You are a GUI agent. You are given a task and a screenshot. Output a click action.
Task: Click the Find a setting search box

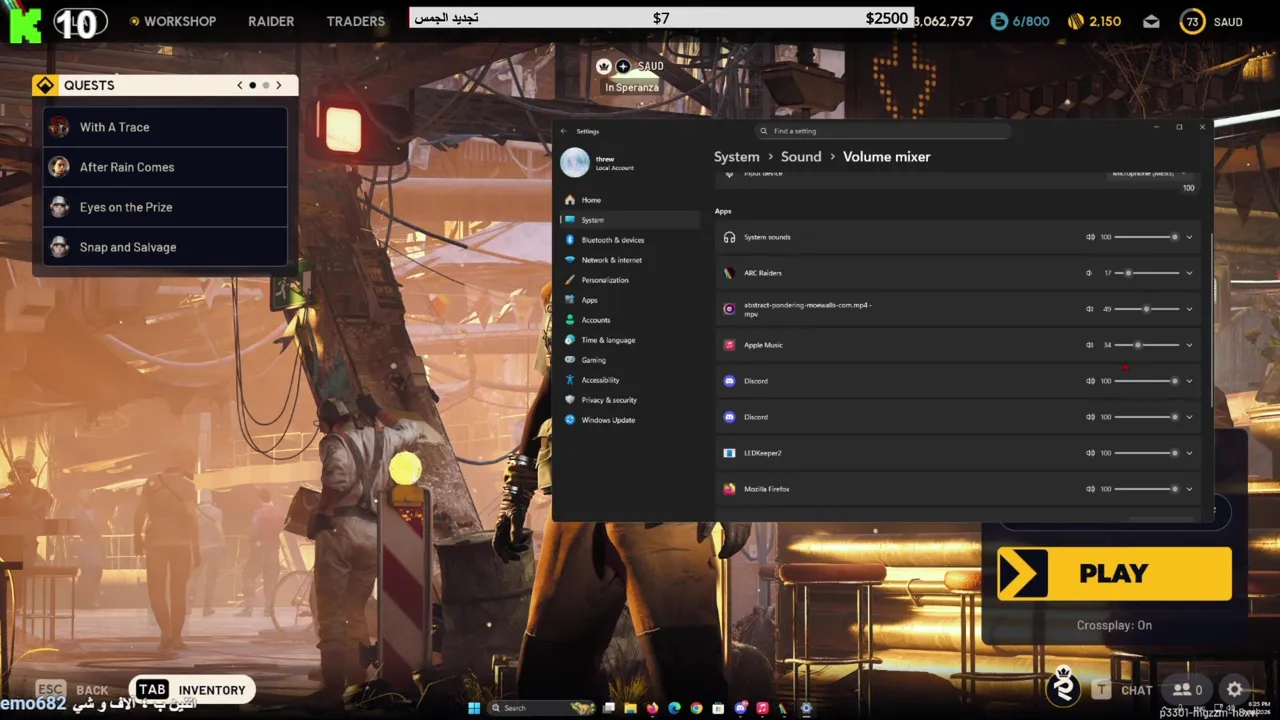point(882,131)
